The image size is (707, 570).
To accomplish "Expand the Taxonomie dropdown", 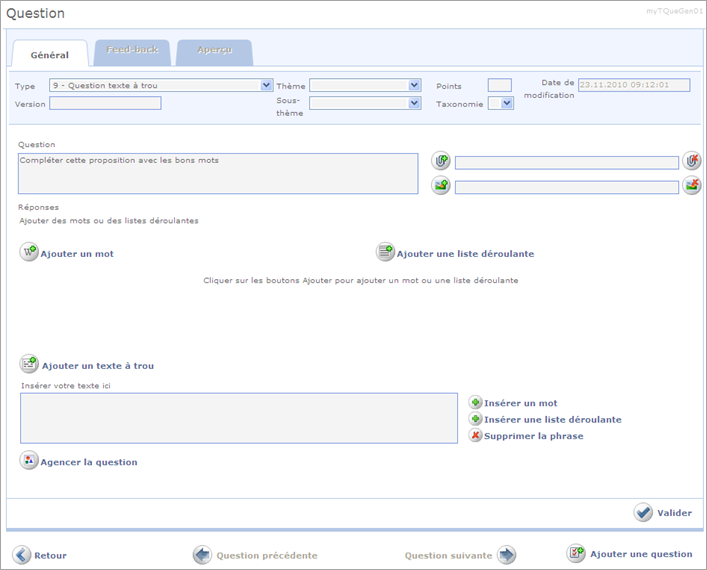I will 507,103.
